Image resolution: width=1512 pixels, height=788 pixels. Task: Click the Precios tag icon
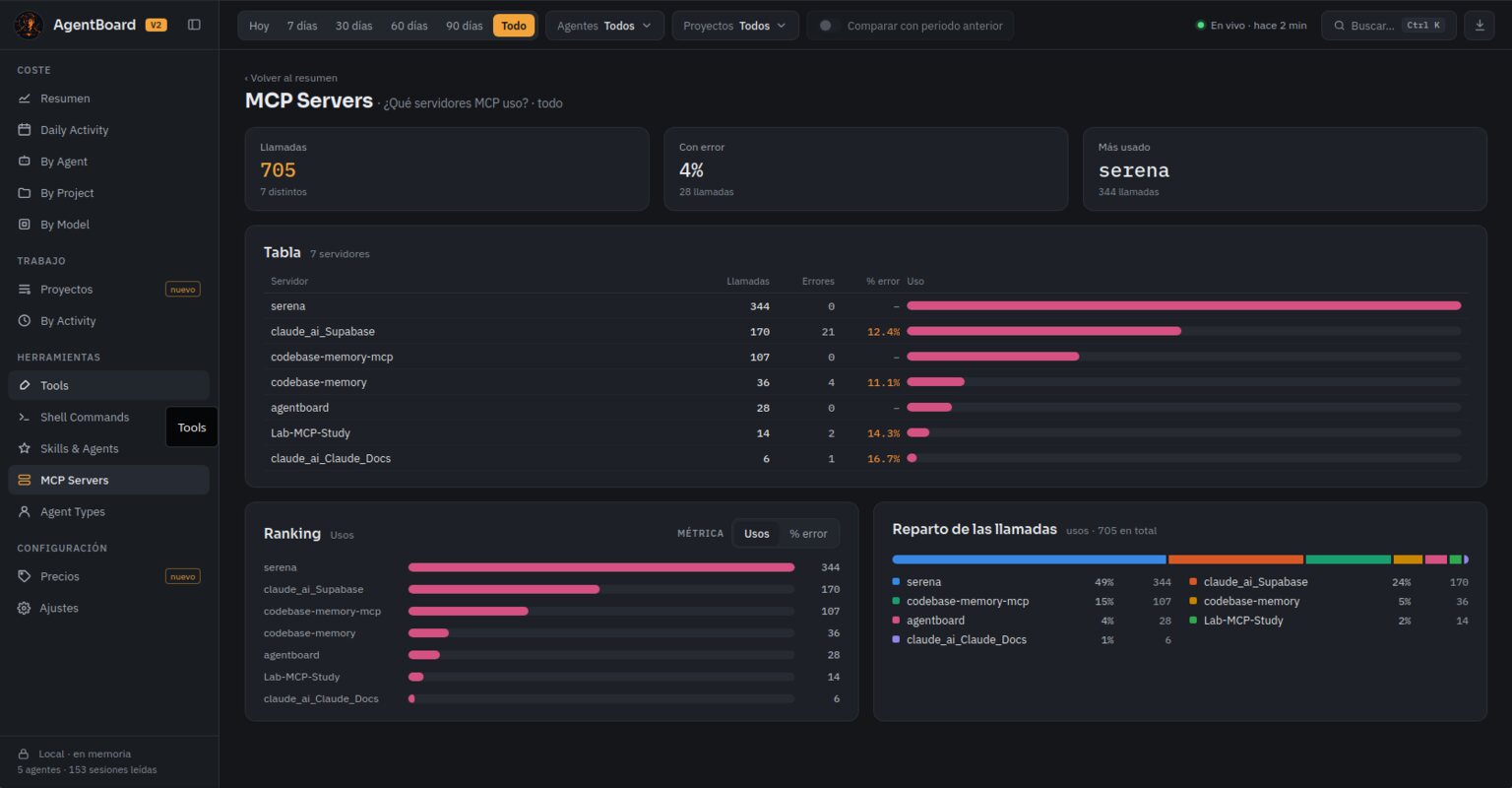pos(25,577)
